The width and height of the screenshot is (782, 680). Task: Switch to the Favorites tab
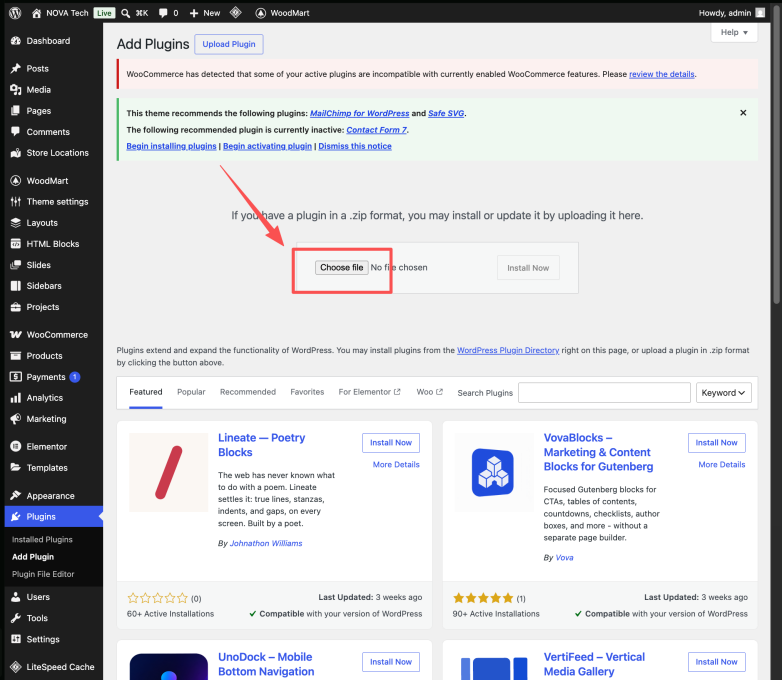[x=307, y=392]
